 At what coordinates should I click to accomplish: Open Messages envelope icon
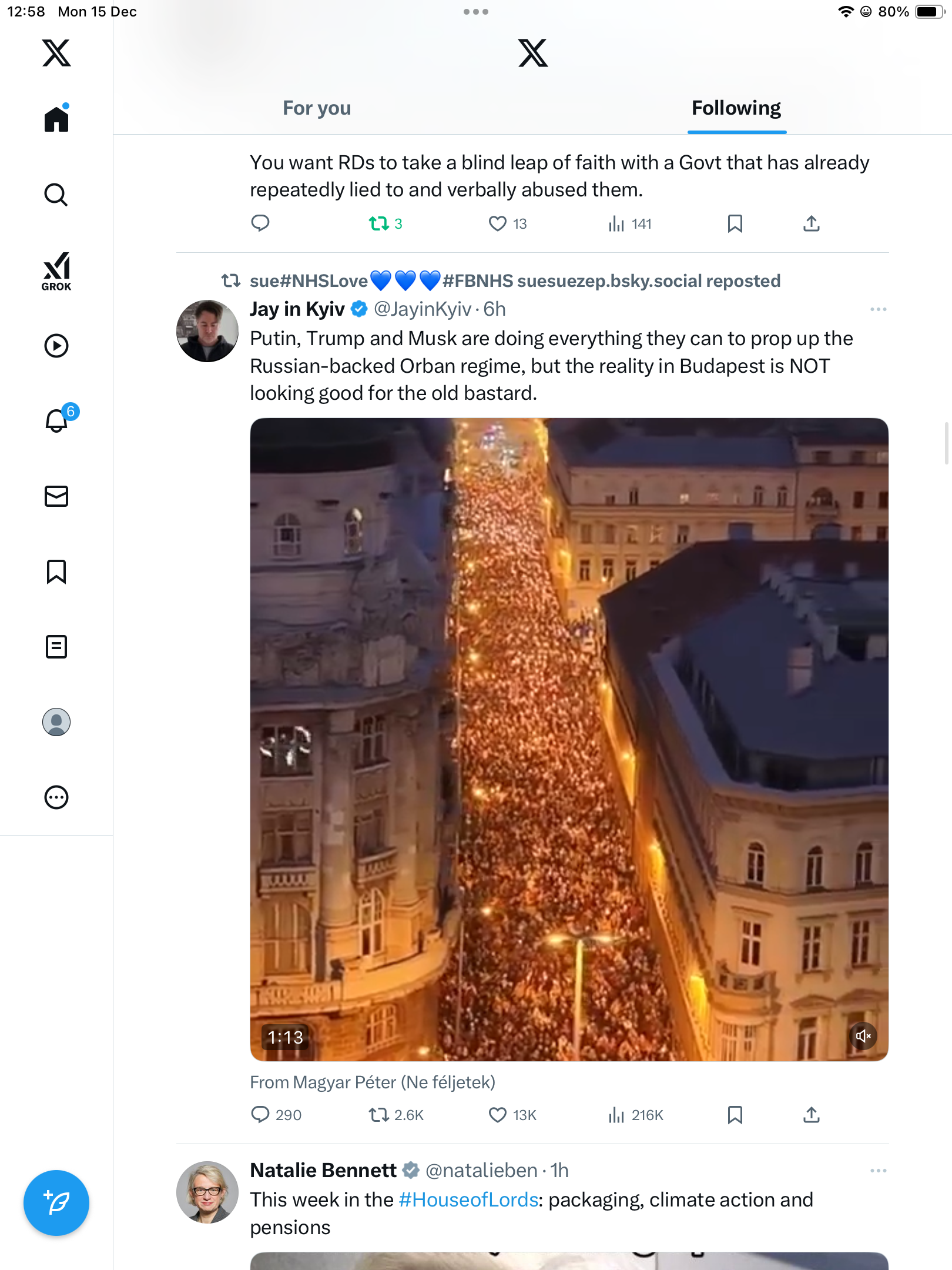pyautogui.click(x=56, y=496)
